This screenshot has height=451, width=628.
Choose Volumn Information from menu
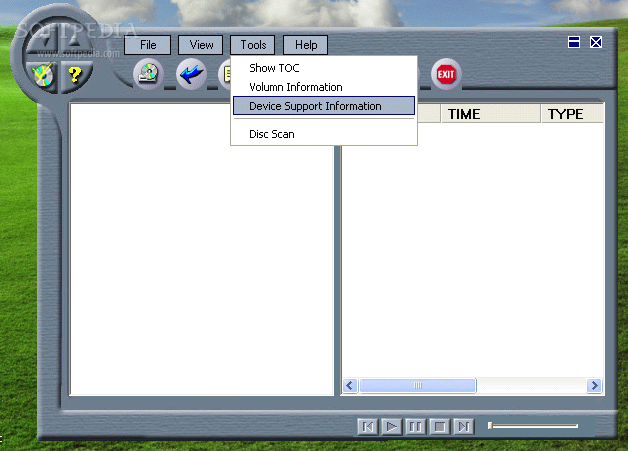pos(324,87)
